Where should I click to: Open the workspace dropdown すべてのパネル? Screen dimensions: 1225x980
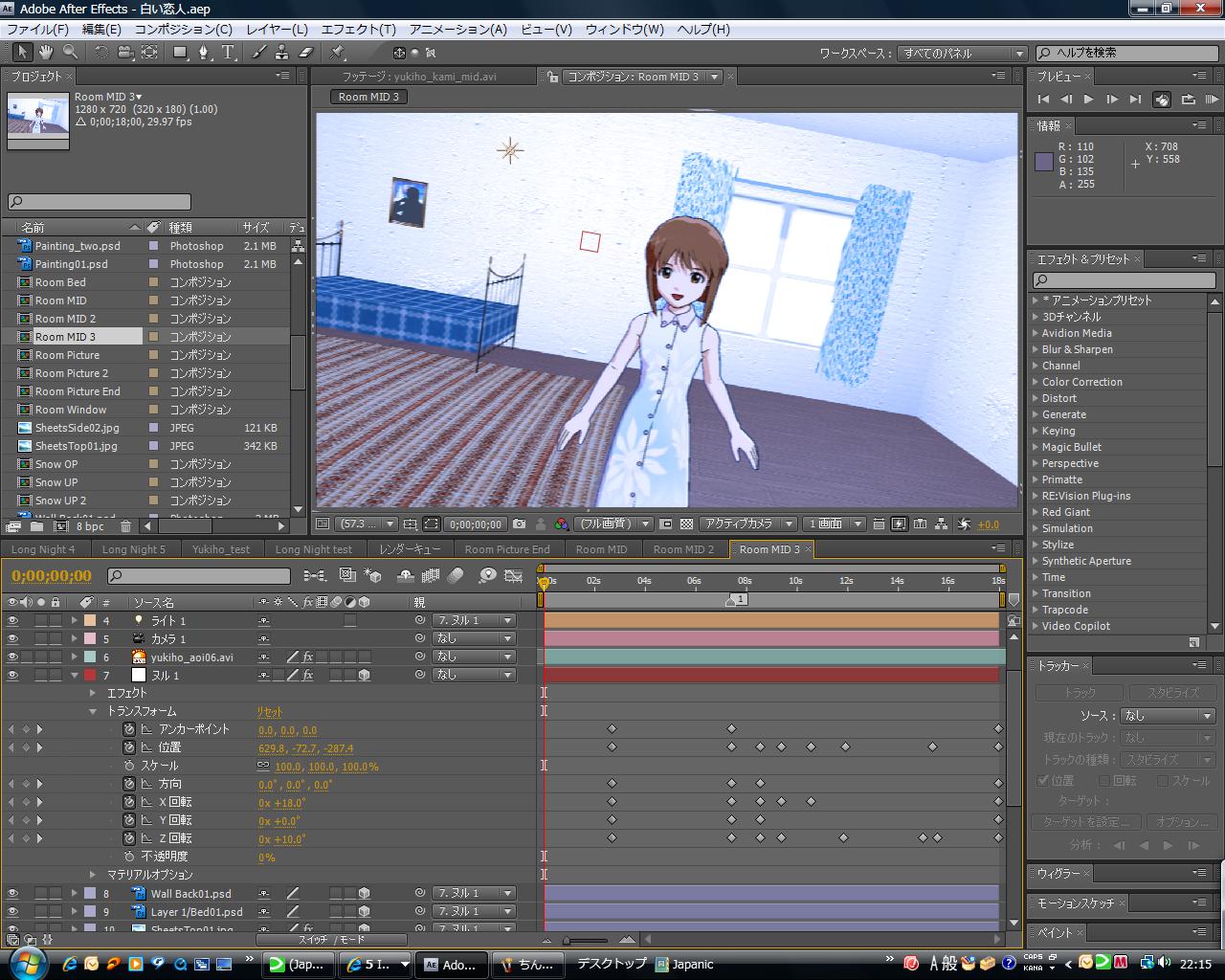[x=962, y=54]
